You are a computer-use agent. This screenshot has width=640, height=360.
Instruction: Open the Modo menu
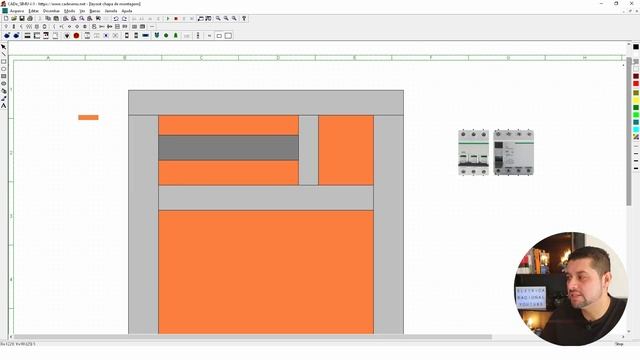click(x=69, y=11)
